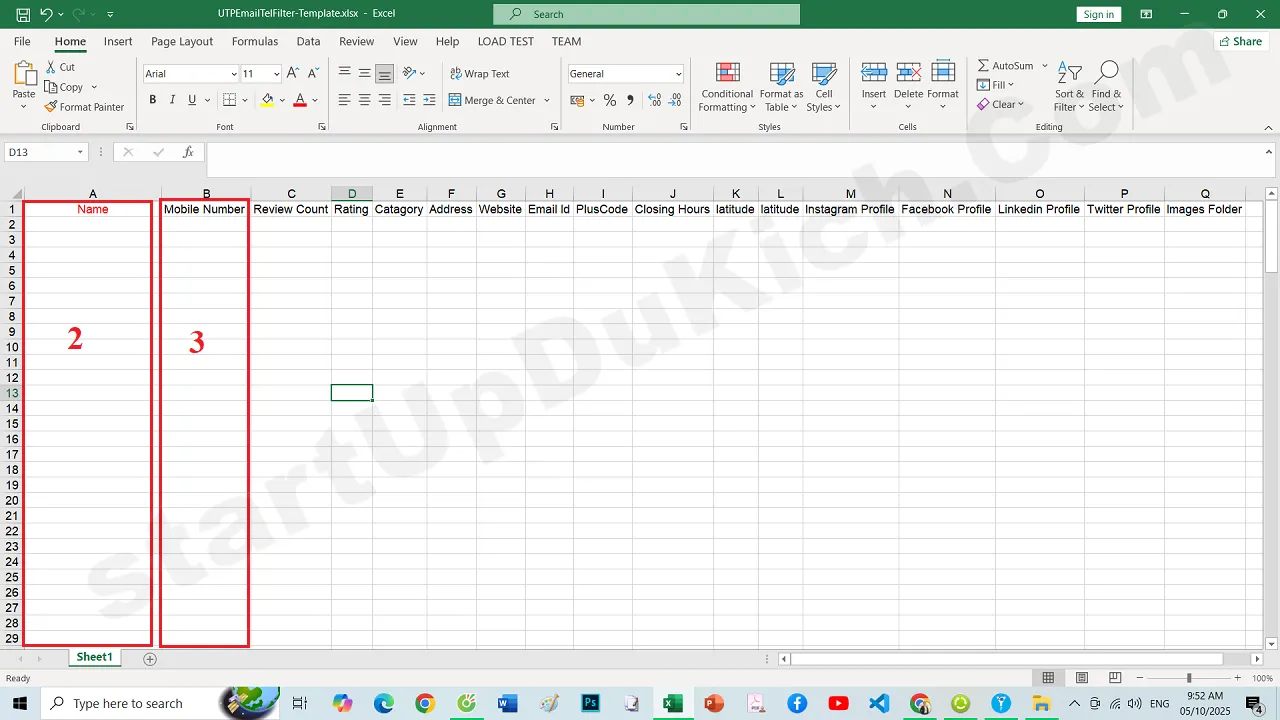
Task: Click the Underline icon
Action: (189, 100)
